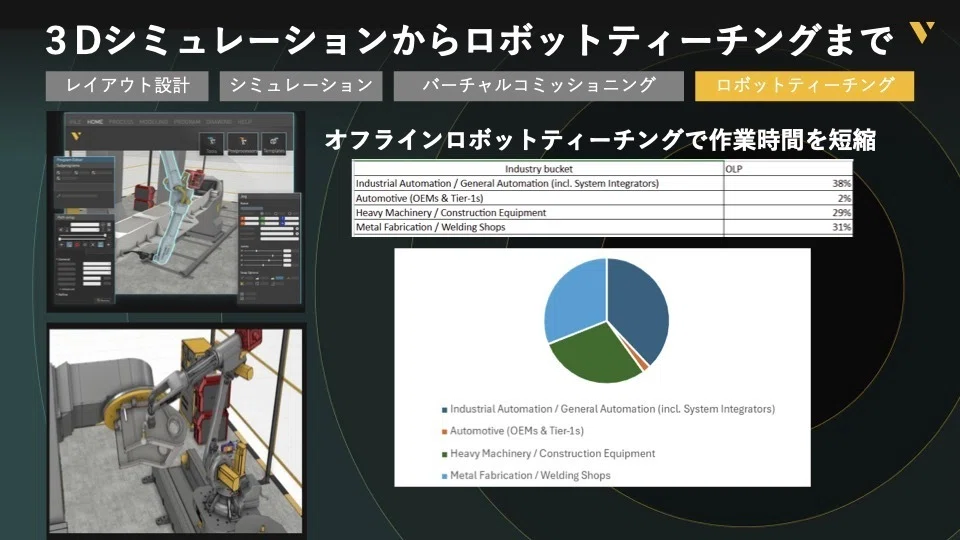960x540 pixels.
Task: Click the オフラインロボットティーチングで作業時間を短縮 heading
Action: click(x=600, y=140)
